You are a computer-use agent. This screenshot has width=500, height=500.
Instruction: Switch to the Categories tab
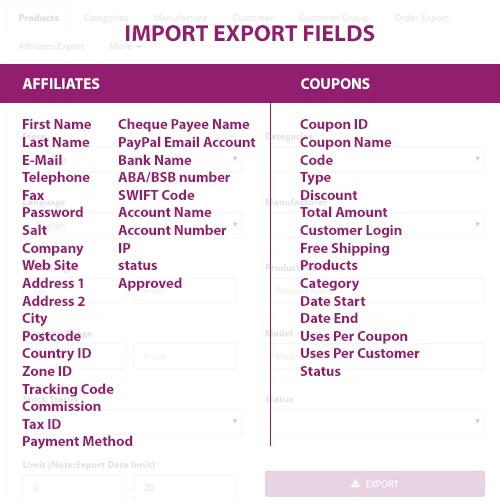coord(106,18)
